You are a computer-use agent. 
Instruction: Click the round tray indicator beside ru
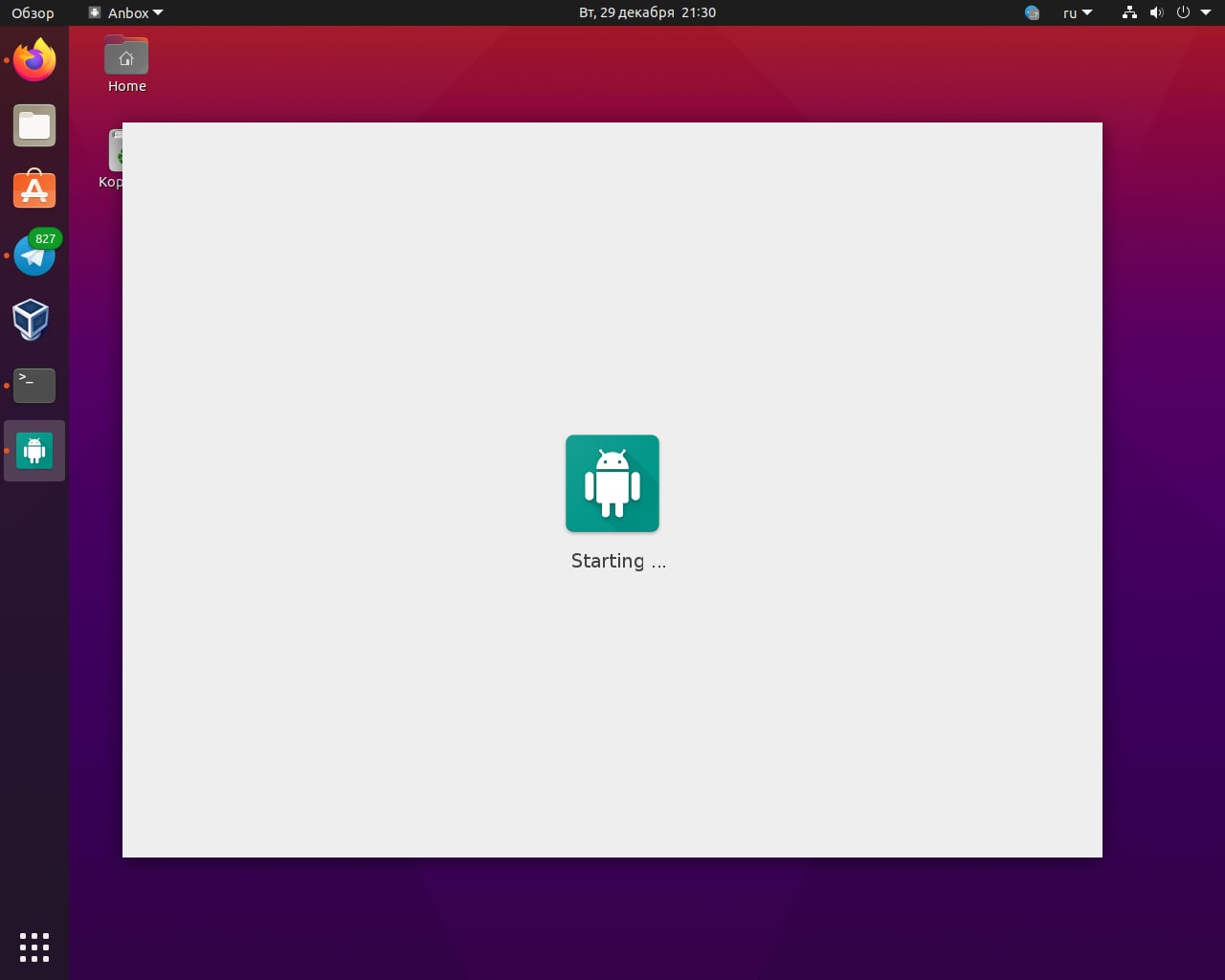point(1032,12)
